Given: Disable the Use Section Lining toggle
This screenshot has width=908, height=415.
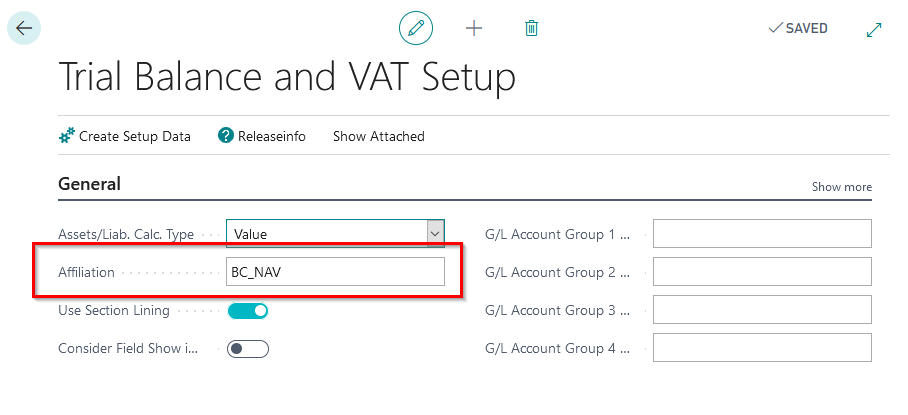Looking at the screenshot, I should (x=248, y=311).
